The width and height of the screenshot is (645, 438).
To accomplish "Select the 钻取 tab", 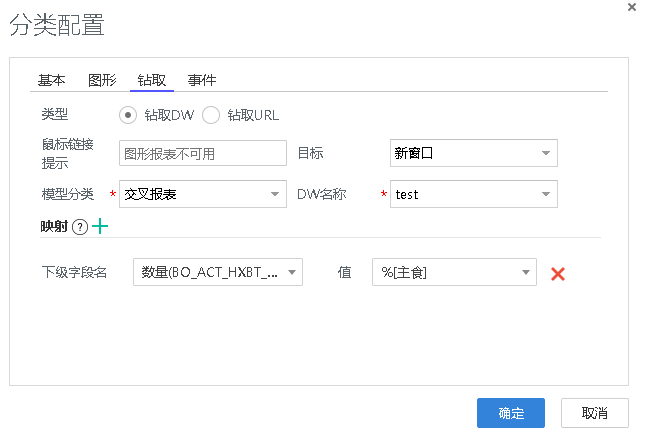I will point(152,80).
